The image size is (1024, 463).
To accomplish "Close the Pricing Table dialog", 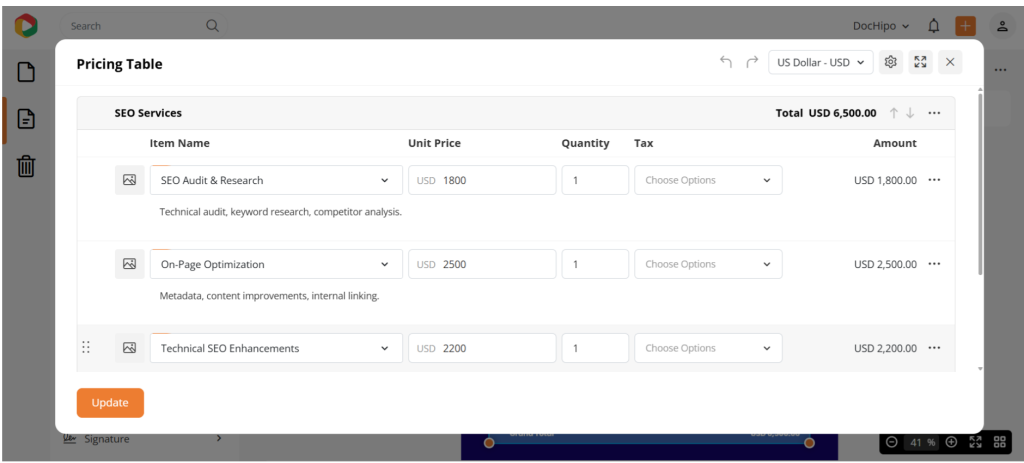I will tap(950, 62).
